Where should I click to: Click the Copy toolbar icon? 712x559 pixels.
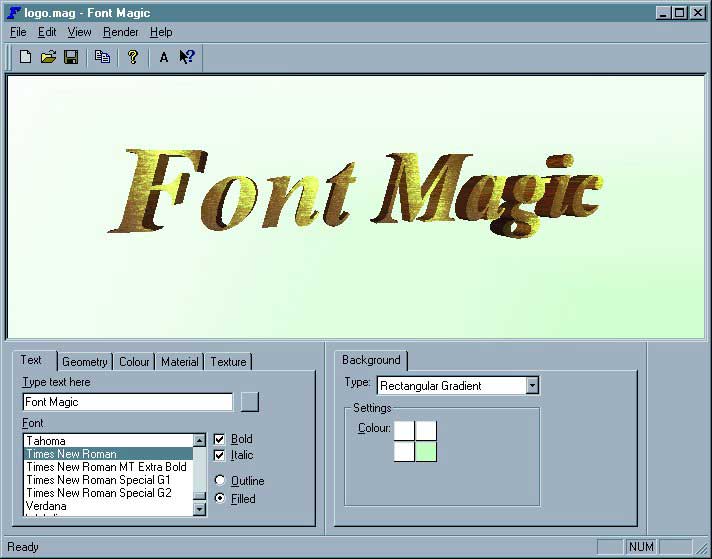(x=102, y=57)
